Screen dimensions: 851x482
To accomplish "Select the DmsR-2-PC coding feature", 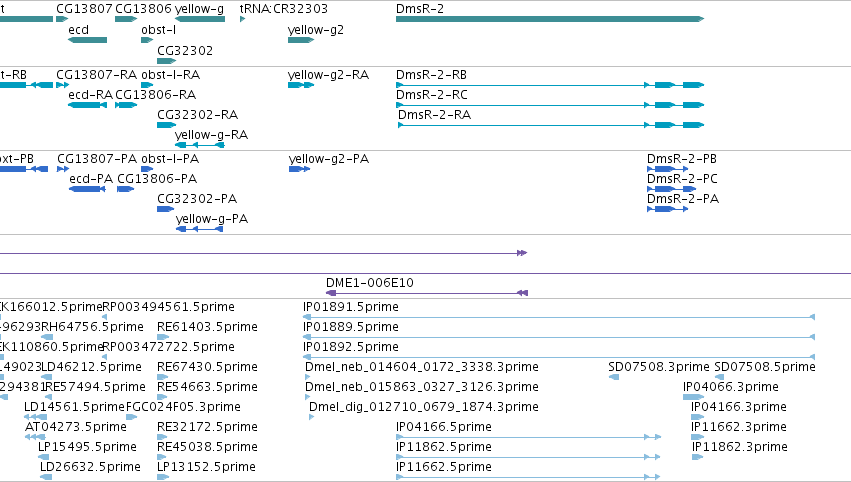I will 671,189.
